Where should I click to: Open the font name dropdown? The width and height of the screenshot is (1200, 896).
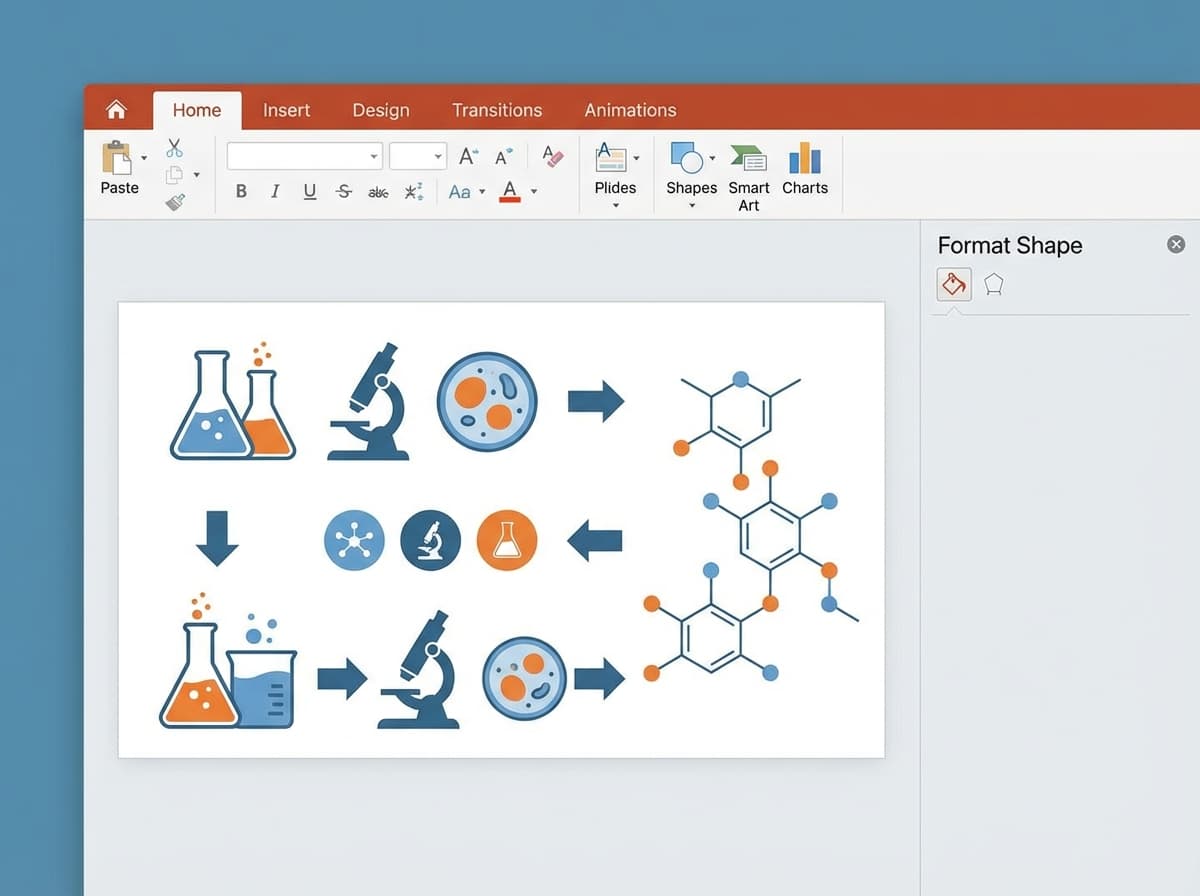click(x=373, y=156)
